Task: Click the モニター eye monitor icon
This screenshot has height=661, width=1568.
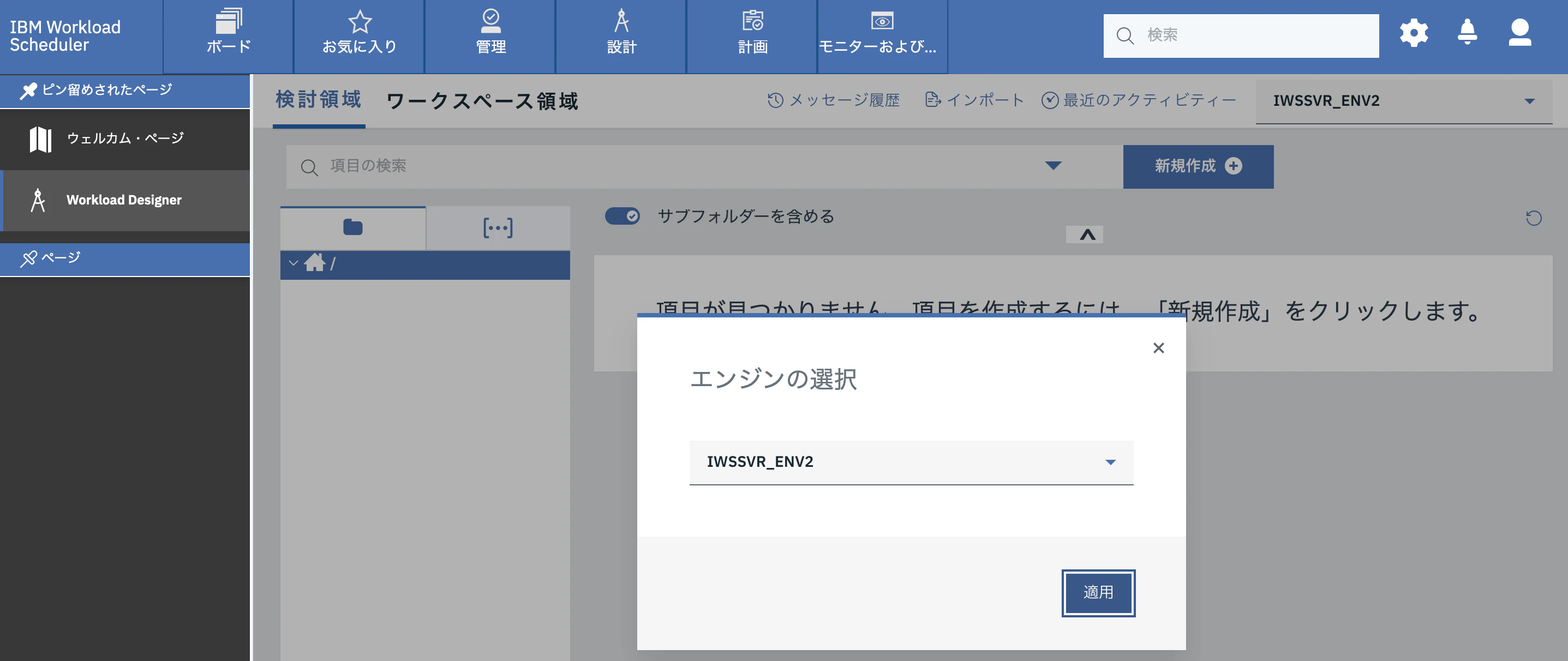Action: [882, 21]
